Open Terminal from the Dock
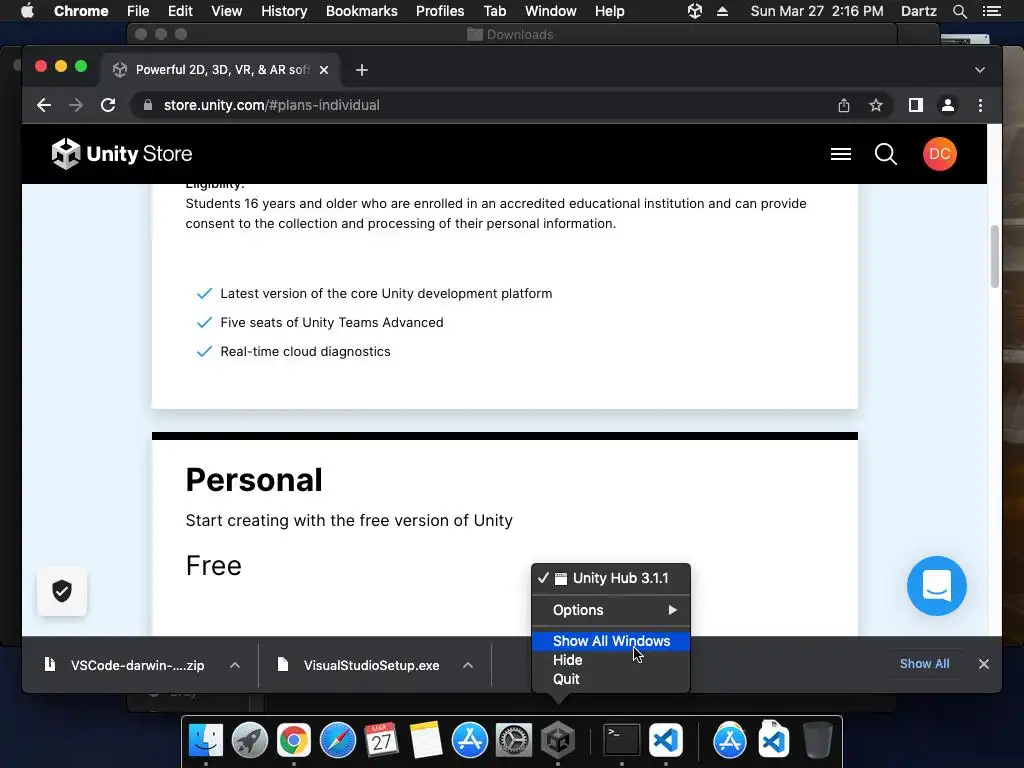This screenshot has height=768, width=1024. (622, 740)
